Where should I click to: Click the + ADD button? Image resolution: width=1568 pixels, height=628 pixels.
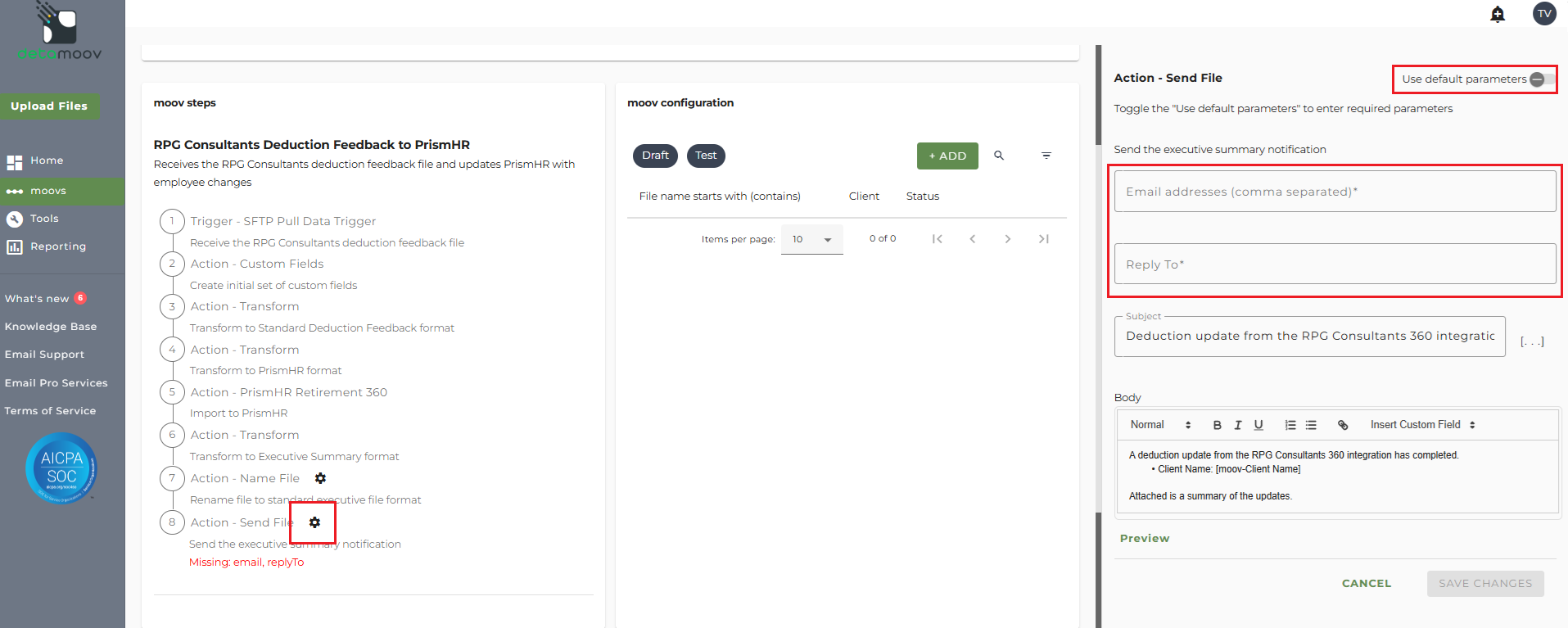(947, 156)
